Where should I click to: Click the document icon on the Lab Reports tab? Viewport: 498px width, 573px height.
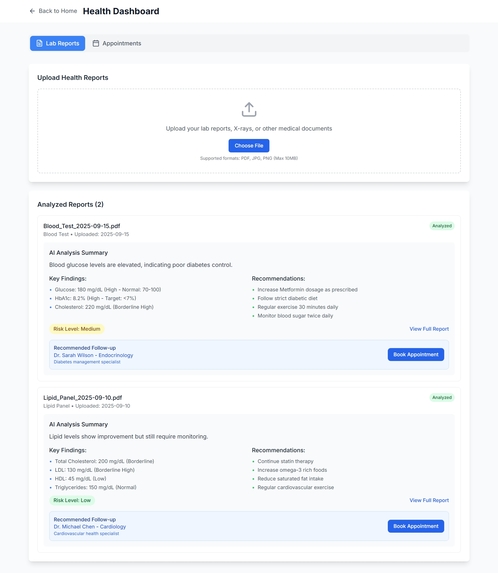click(39, 43)
